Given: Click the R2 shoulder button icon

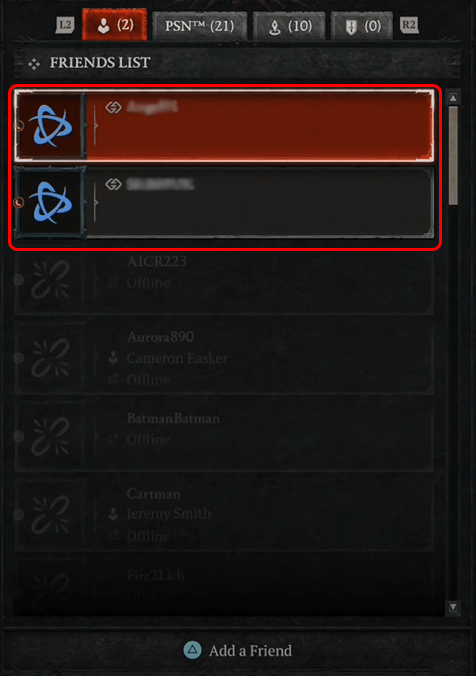Looking at the screenshot, I should (409, 25).
